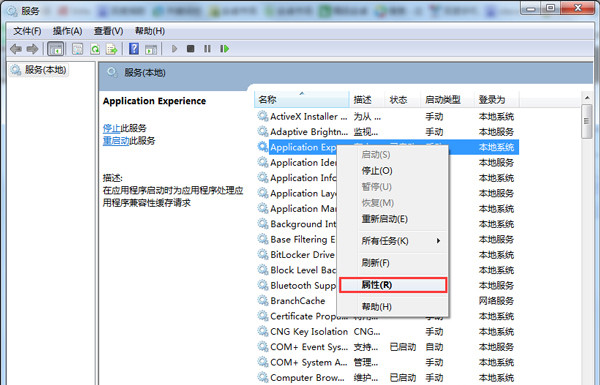Open the 操作(A) menu

coord(67,31)
